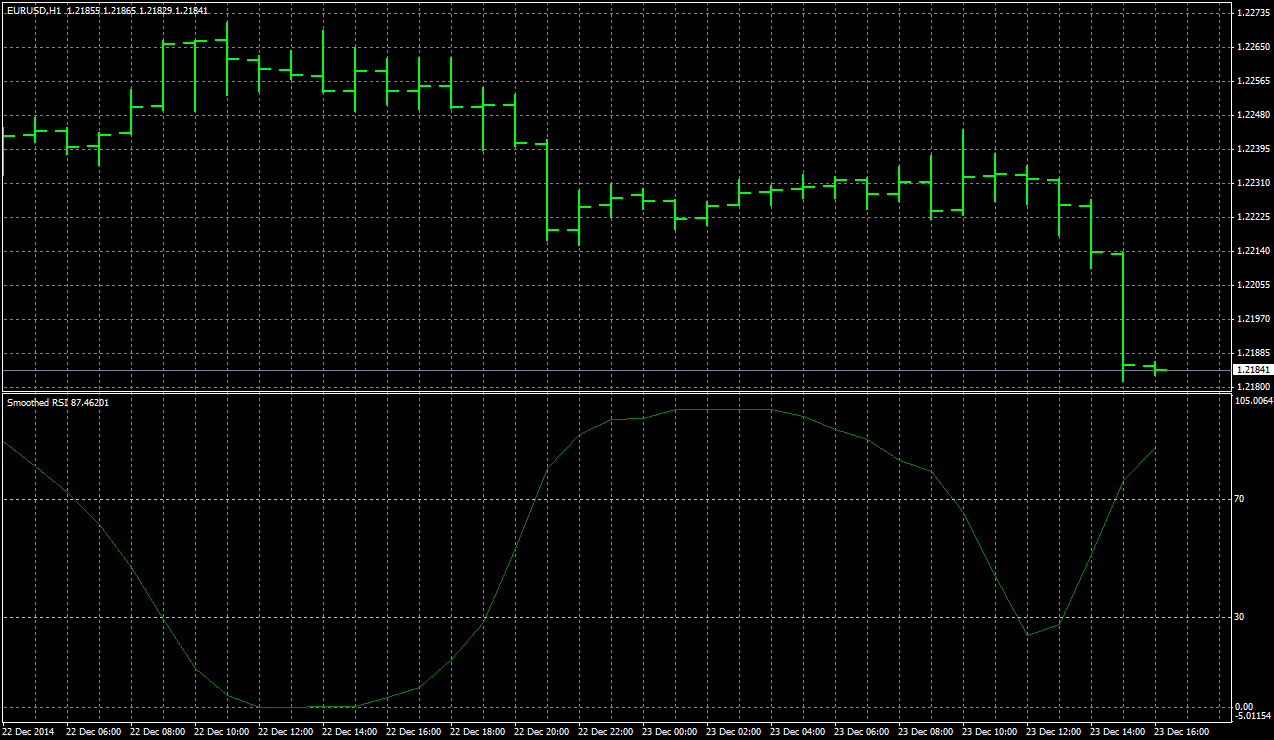This screenshot has width=1274, height=740.
Task: Click price level 1.21970 on the scale
Action: point(1252,319)
